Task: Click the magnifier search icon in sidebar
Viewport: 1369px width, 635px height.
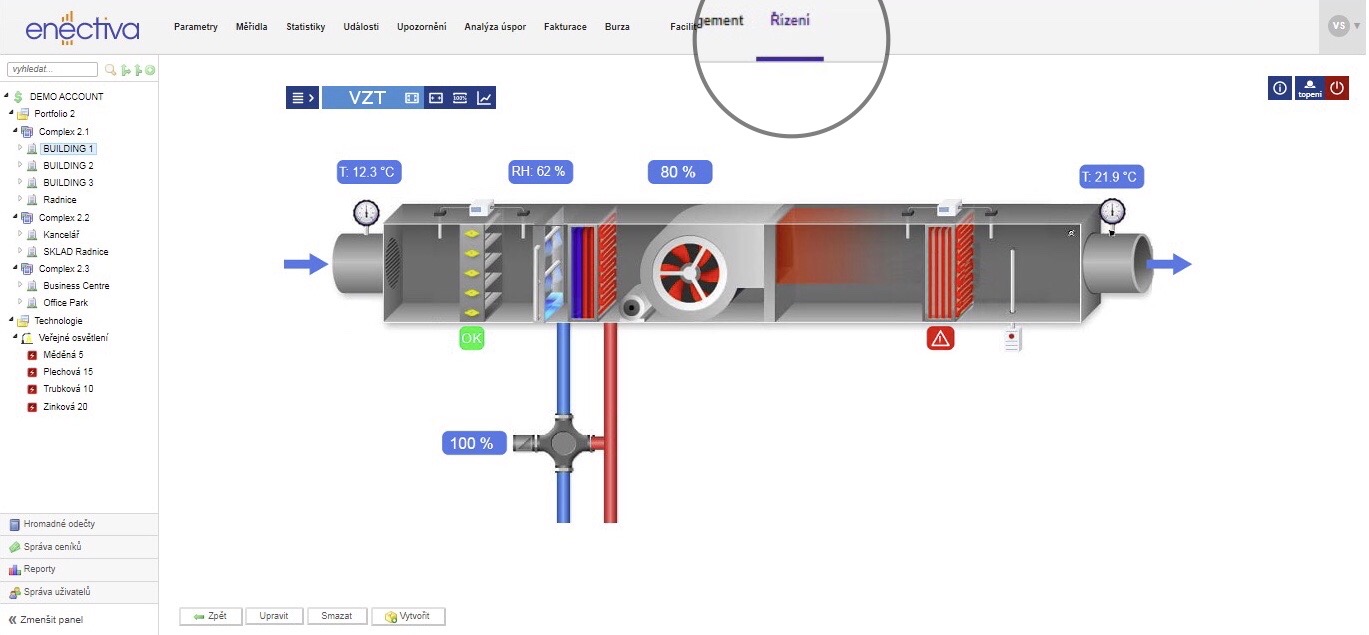Action: click(110, 70)
